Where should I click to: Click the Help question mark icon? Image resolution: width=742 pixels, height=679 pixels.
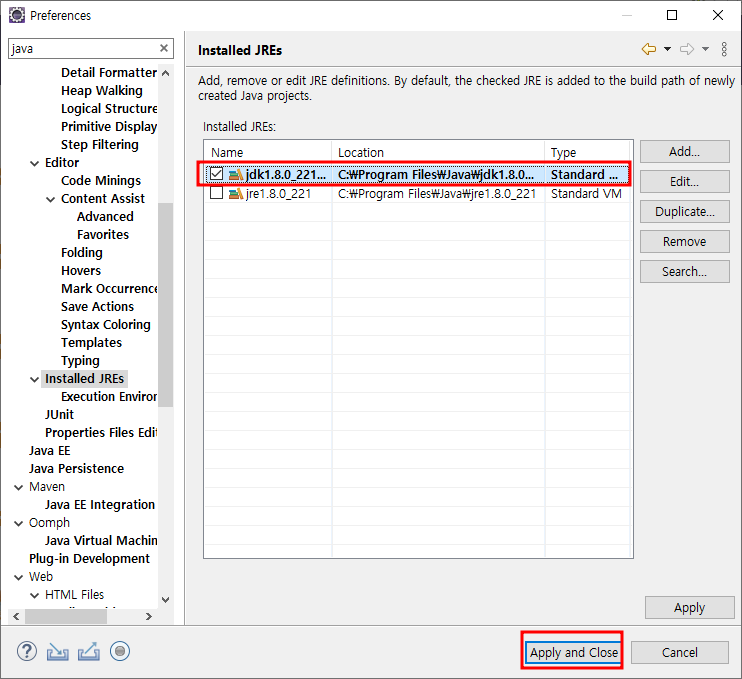point(27,652)
